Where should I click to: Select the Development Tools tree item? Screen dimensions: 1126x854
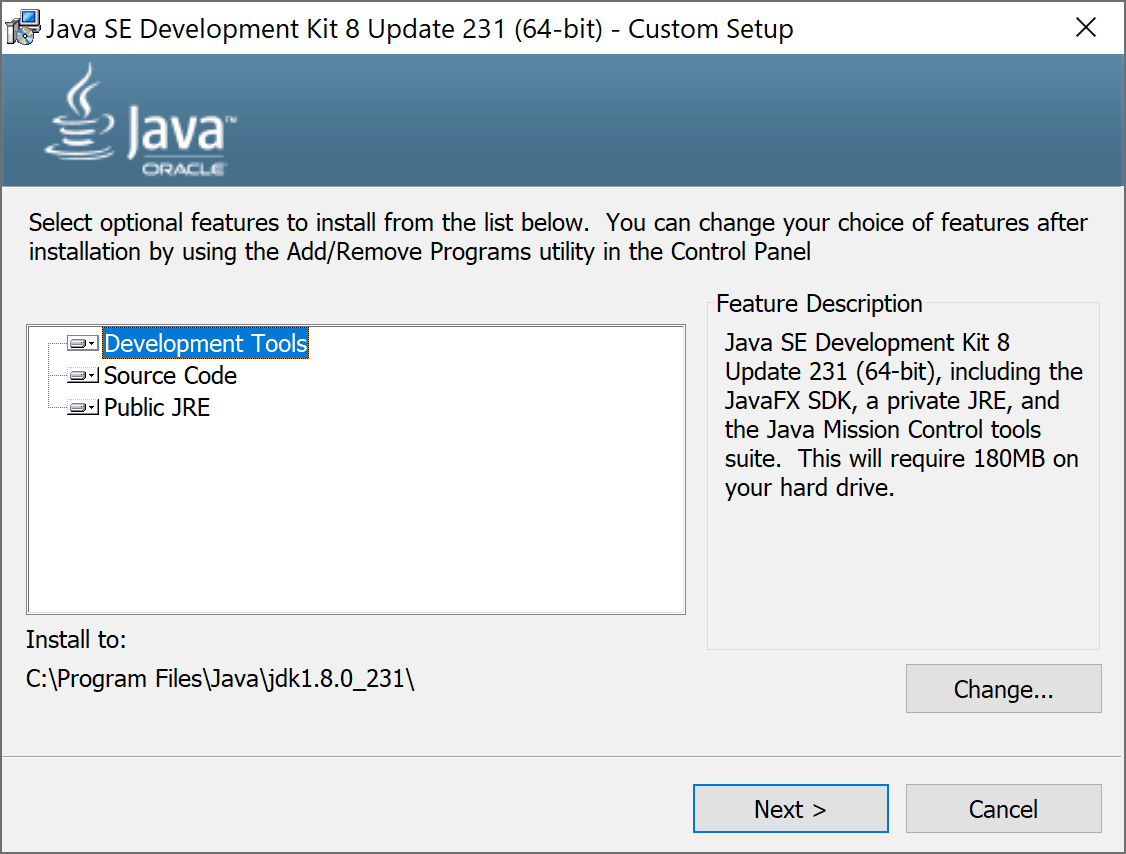[205, 343]
